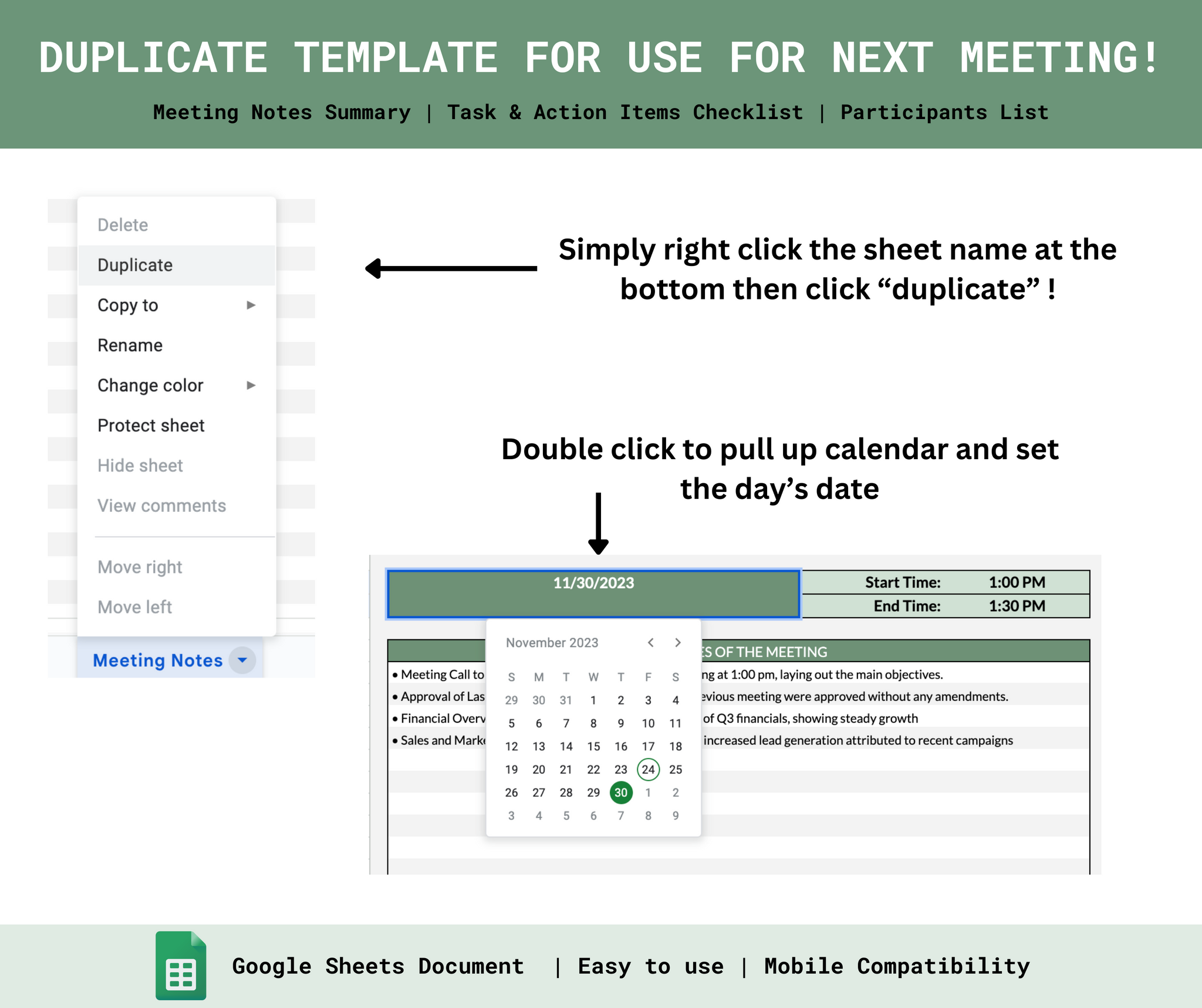1202x1008 pixels.
Task: Expand the Change color submenu arrow
Action: coord(251,385)
